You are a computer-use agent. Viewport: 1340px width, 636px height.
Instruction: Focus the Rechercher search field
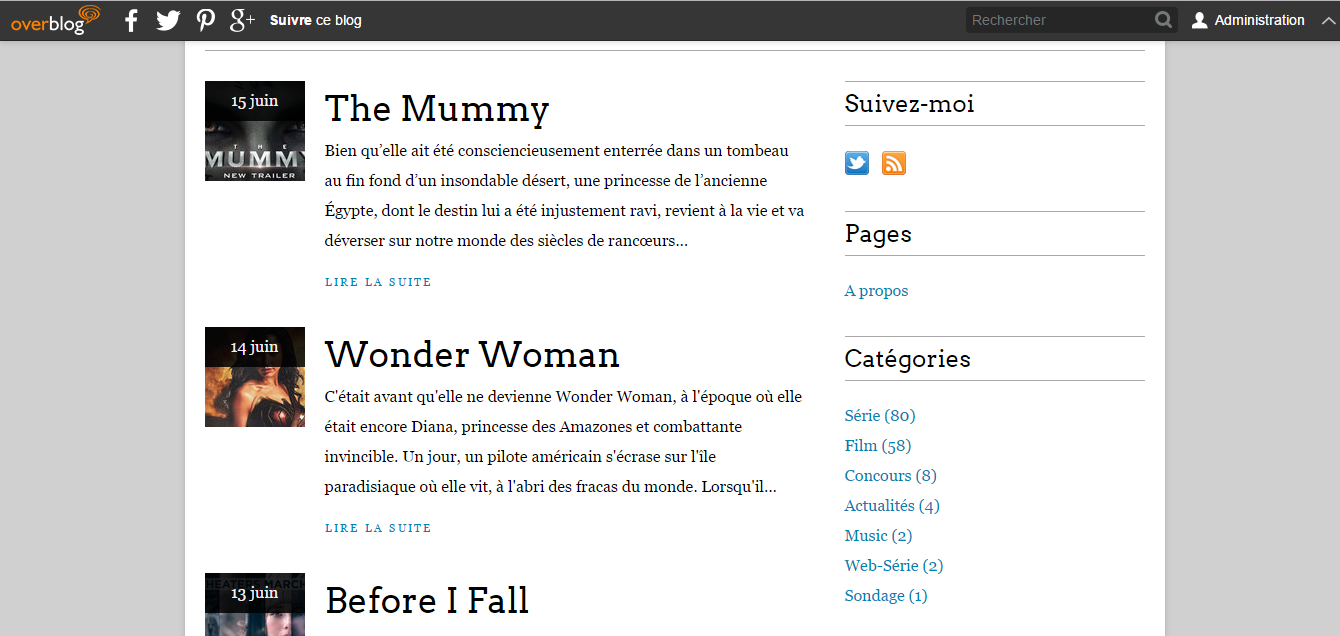click(1058, 20)
